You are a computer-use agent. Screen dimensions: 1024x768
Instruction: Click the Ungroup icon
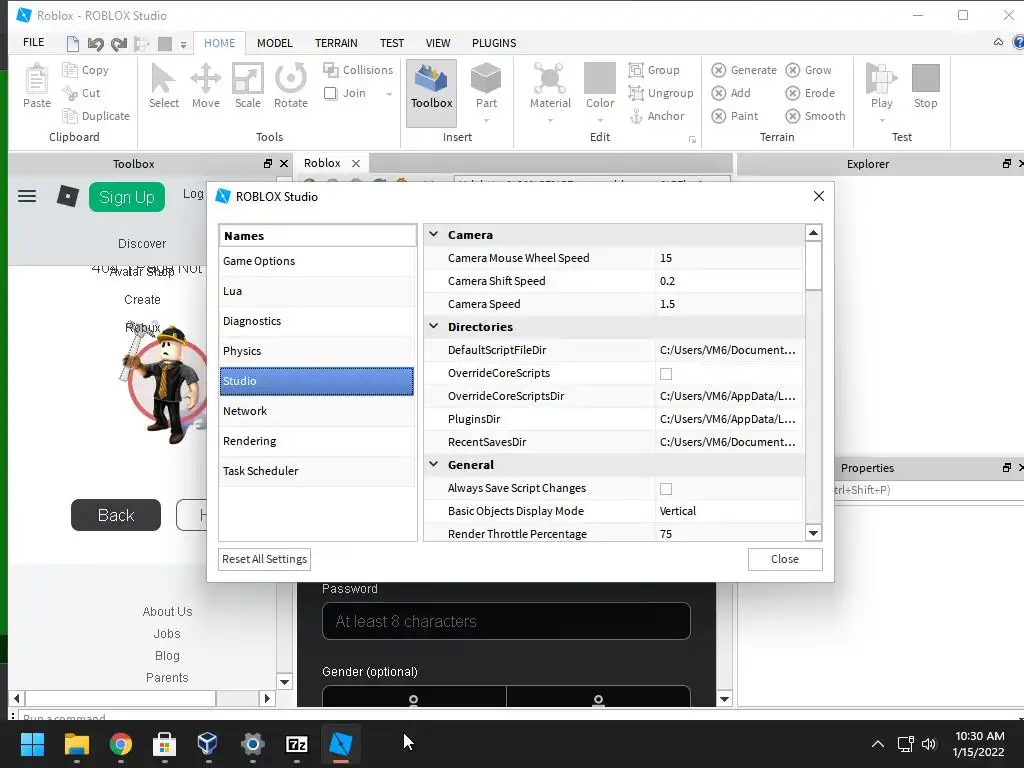click(x=636, y=93)
